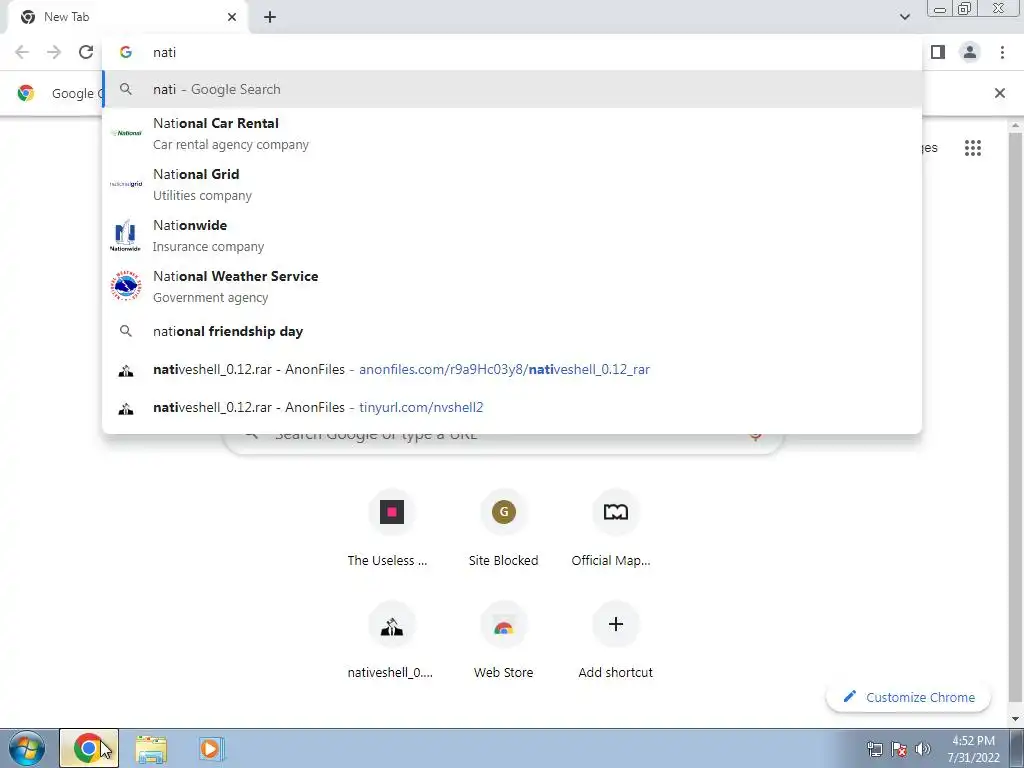Open the nativeshell_0.... shortcut tile
Viewport: 1024px width, 768px height.
pos(391,641)
